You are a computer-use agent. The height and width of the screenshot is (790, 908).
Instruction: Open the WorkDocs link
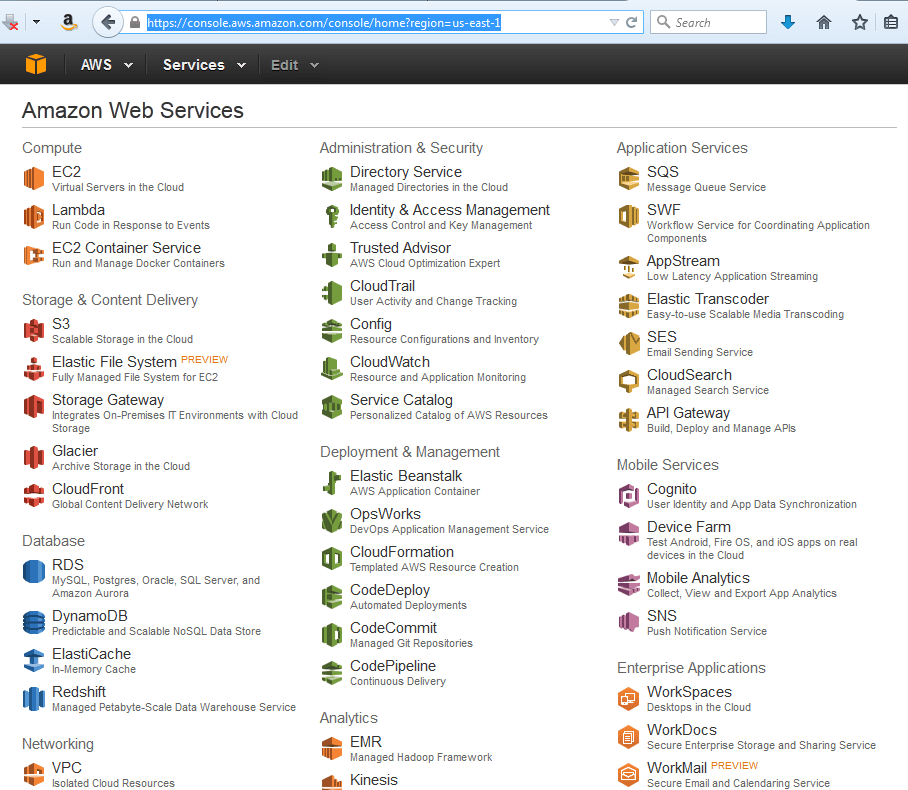[682, 730]
